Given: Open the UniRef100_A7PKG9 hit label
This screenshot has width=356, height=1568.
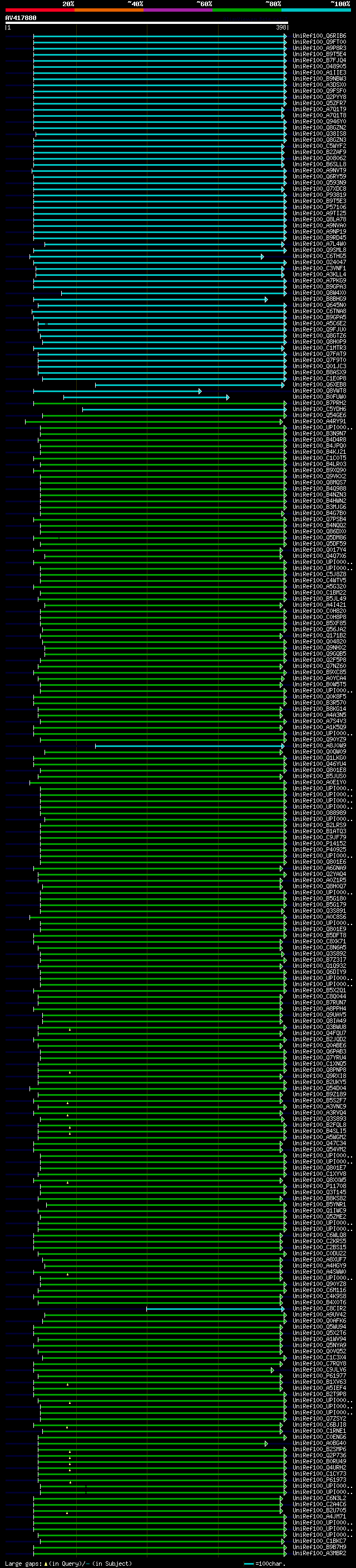Looking at the screenshot, I should 319,280.
